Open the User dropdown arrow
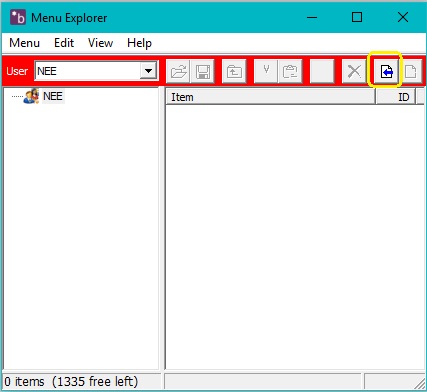The width and height of the screenshot is (427, 392). (148, 71)
